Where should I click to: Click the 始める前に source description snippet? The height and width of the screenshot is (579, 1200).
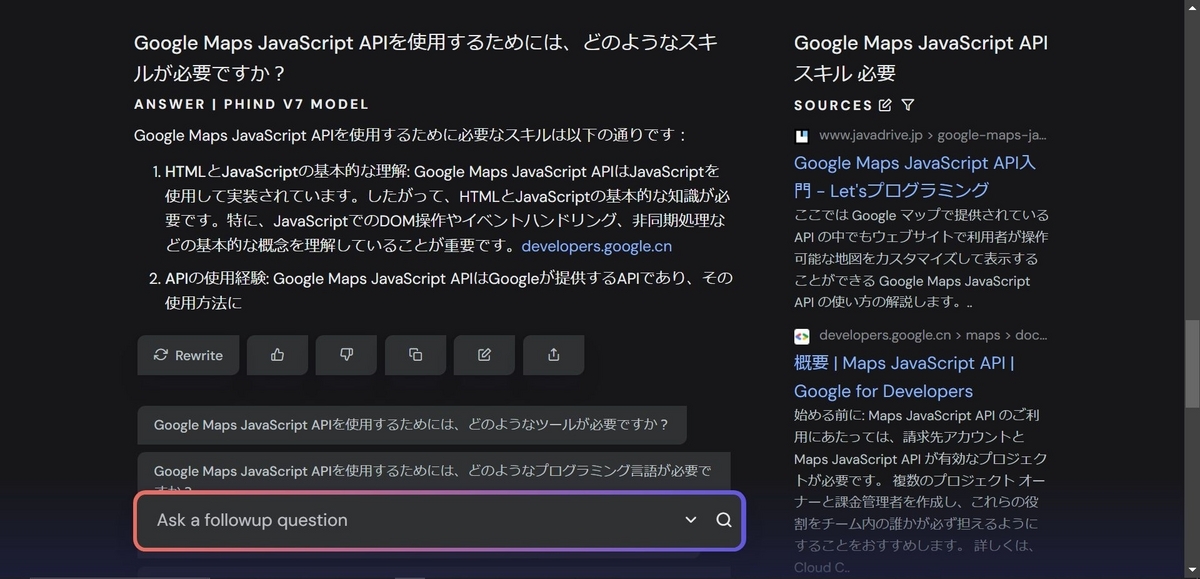pos(921,491)
